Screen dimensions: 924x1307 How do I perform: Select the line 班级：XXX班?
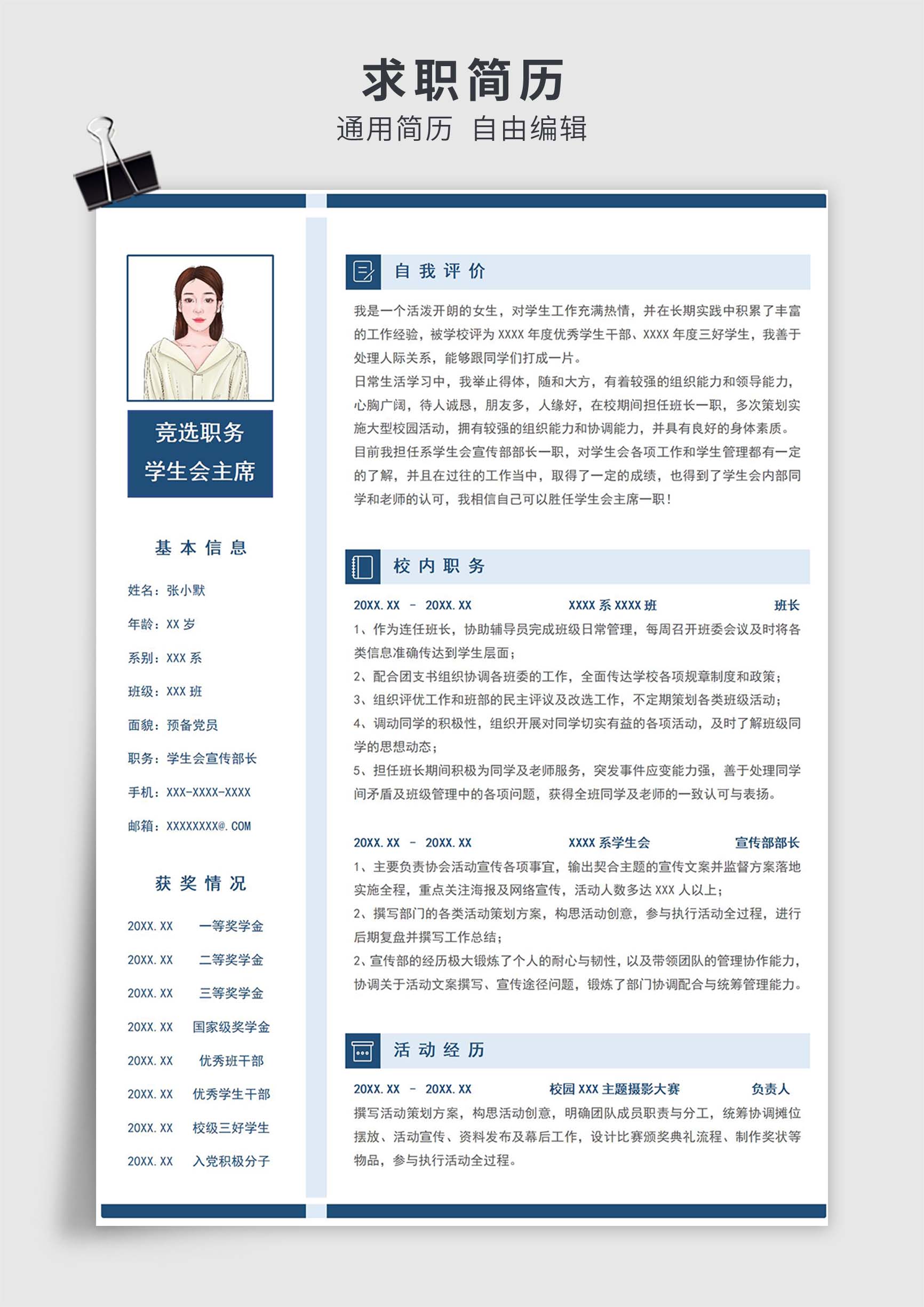(164, 691)
